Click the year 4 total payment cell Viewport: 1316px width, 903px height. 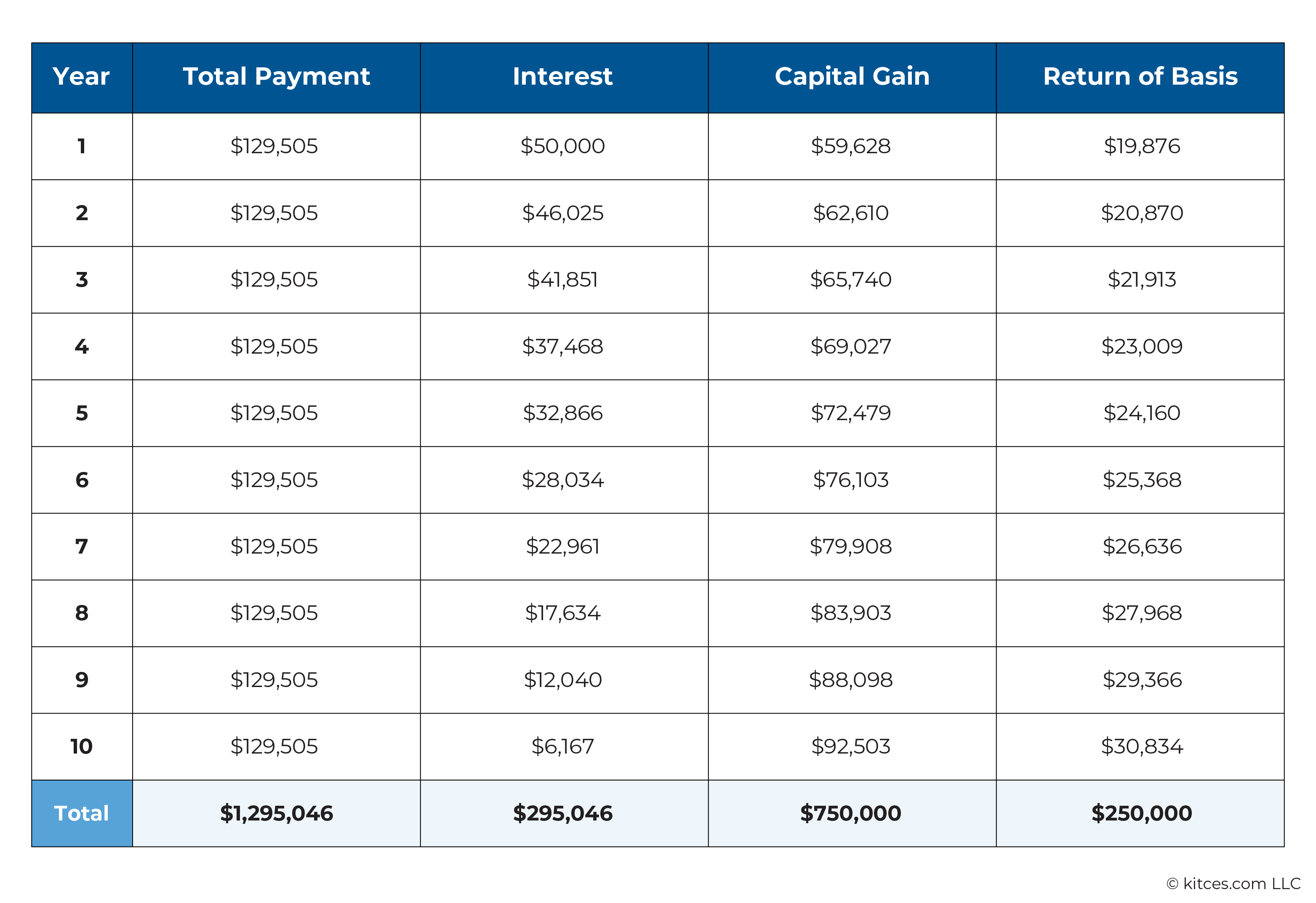point(274,346)
